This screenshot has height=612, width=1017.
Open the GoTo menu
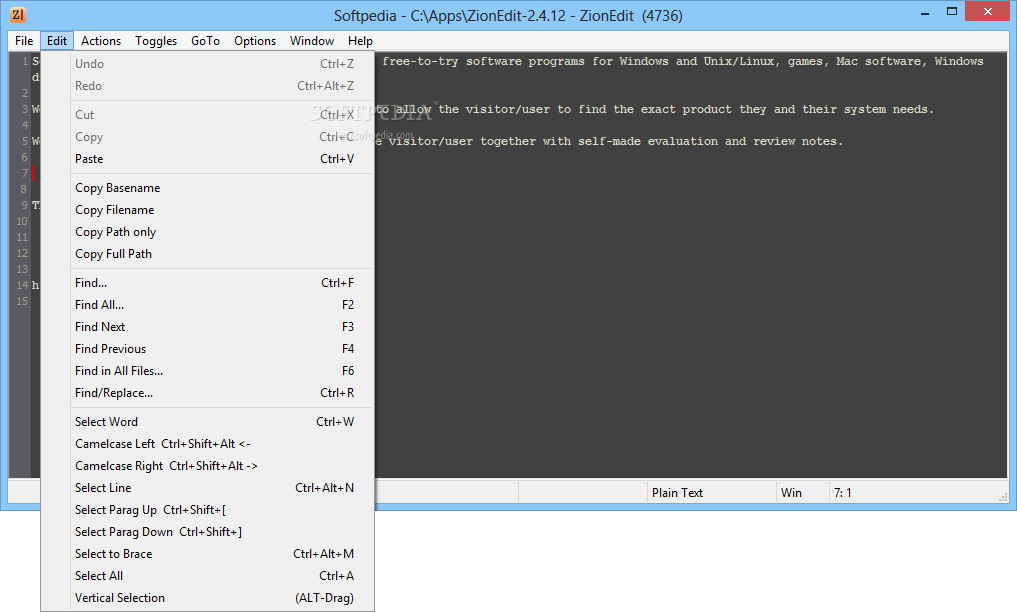pos(205,41)
